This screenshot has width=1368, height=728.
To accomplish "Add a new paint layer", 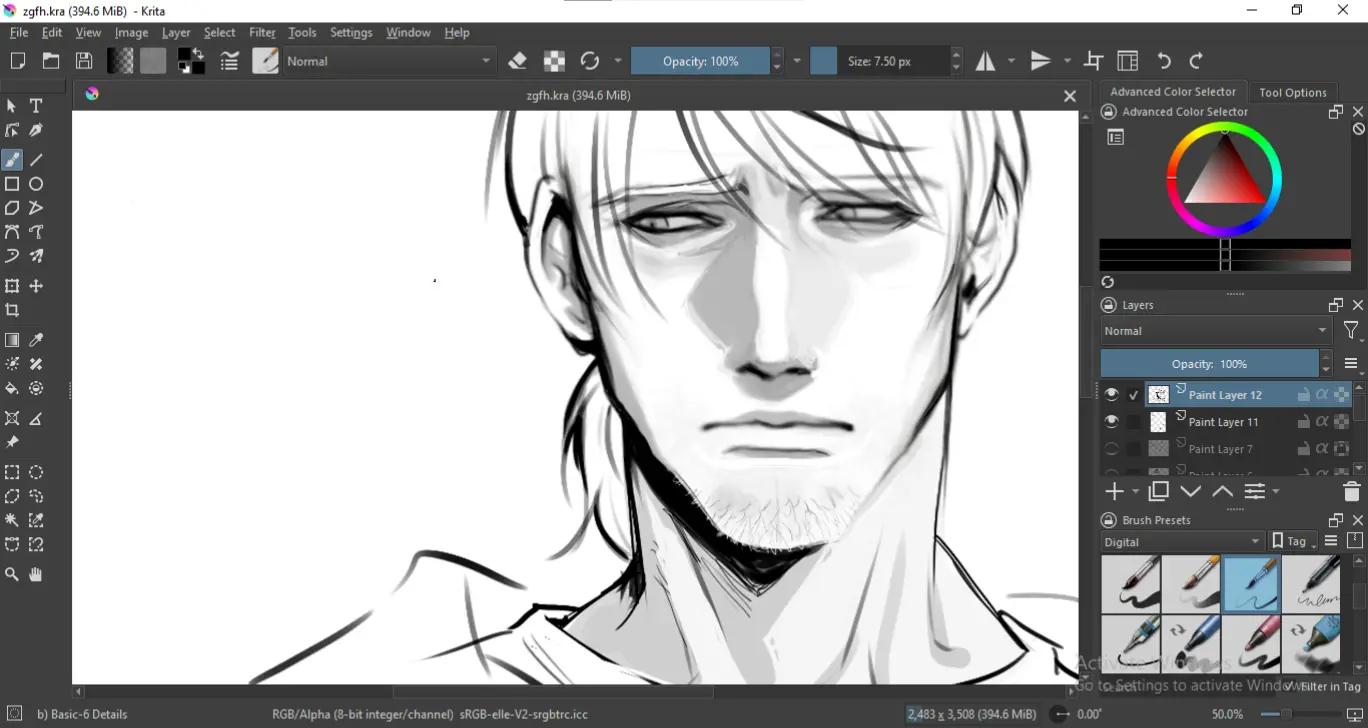I will click(x=1114, y=492).
